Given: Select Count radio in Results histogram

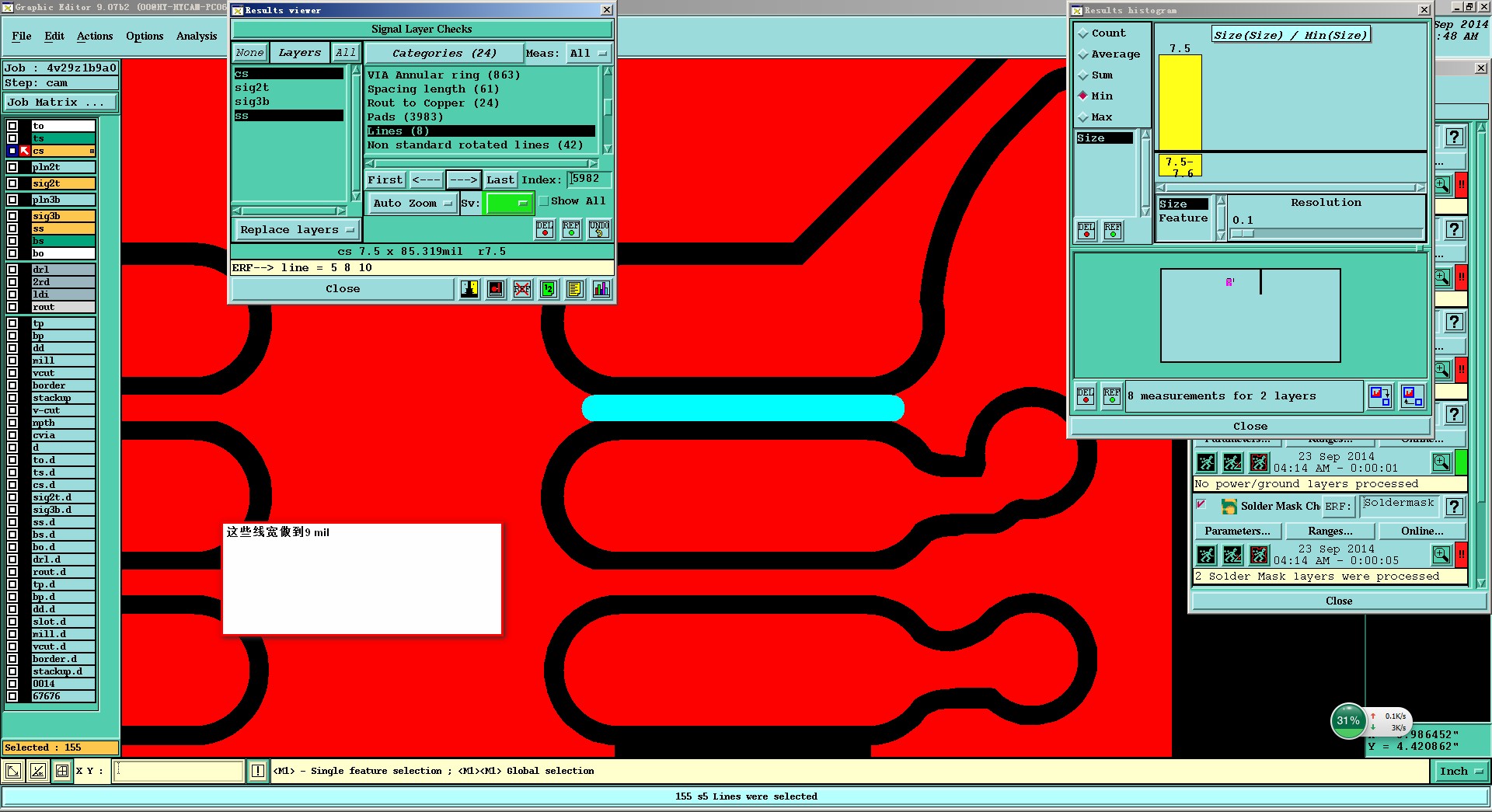Looking at the screenshot, I should [x=1083, y=33].
